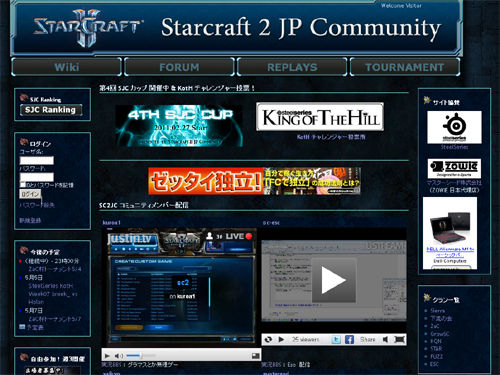Click the orange ゼッタイ独立 advertisement banner

(254, 181)
